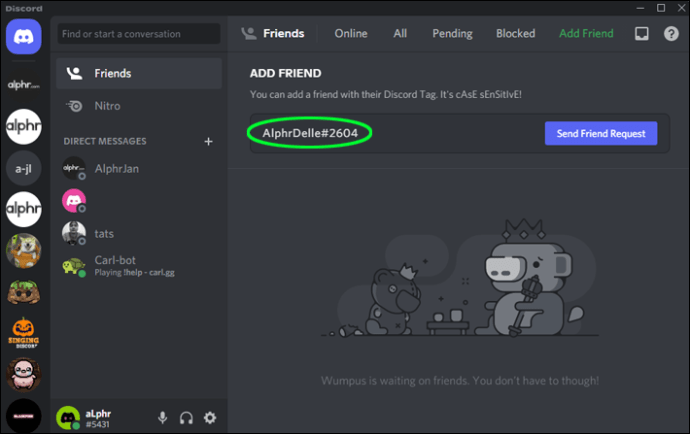
Task: Toggle headphone deafen
Action: point(186,418)
